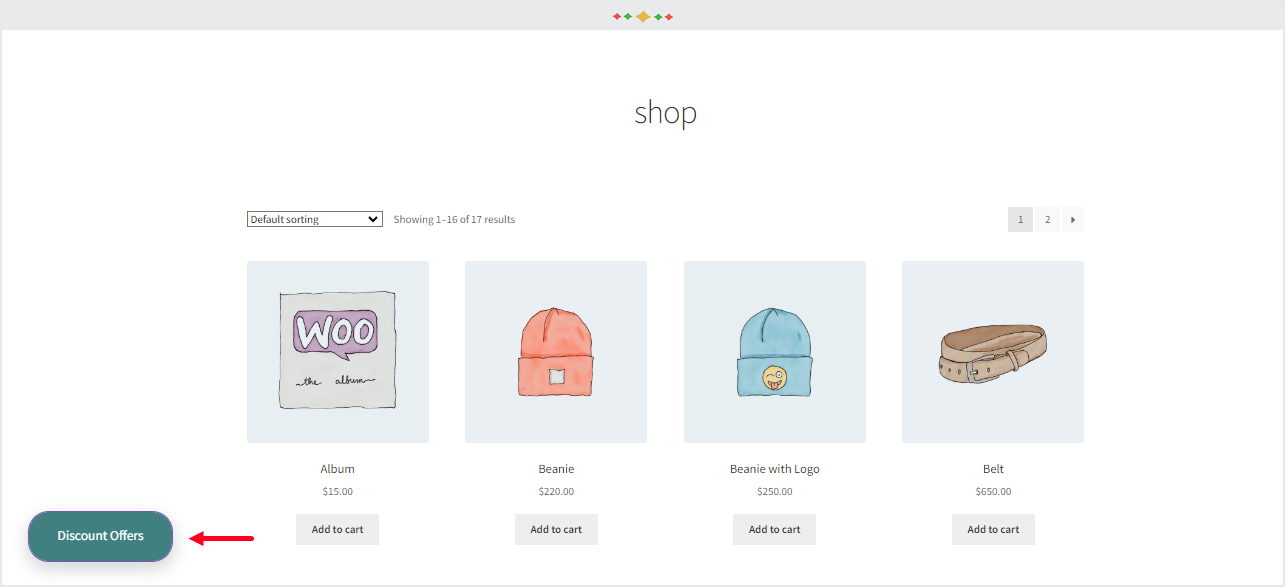
Task: Click the shop page heading
Action: pyautogui.click(x=664, y=113)
